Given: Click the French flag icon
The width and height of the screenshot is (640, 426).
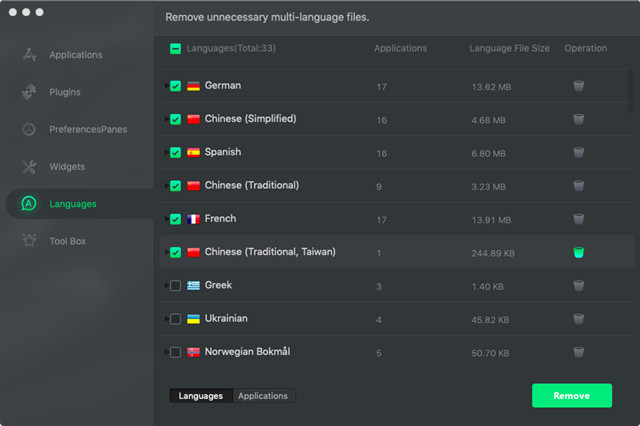Looking at the screenshot, I should coord(193,219).
